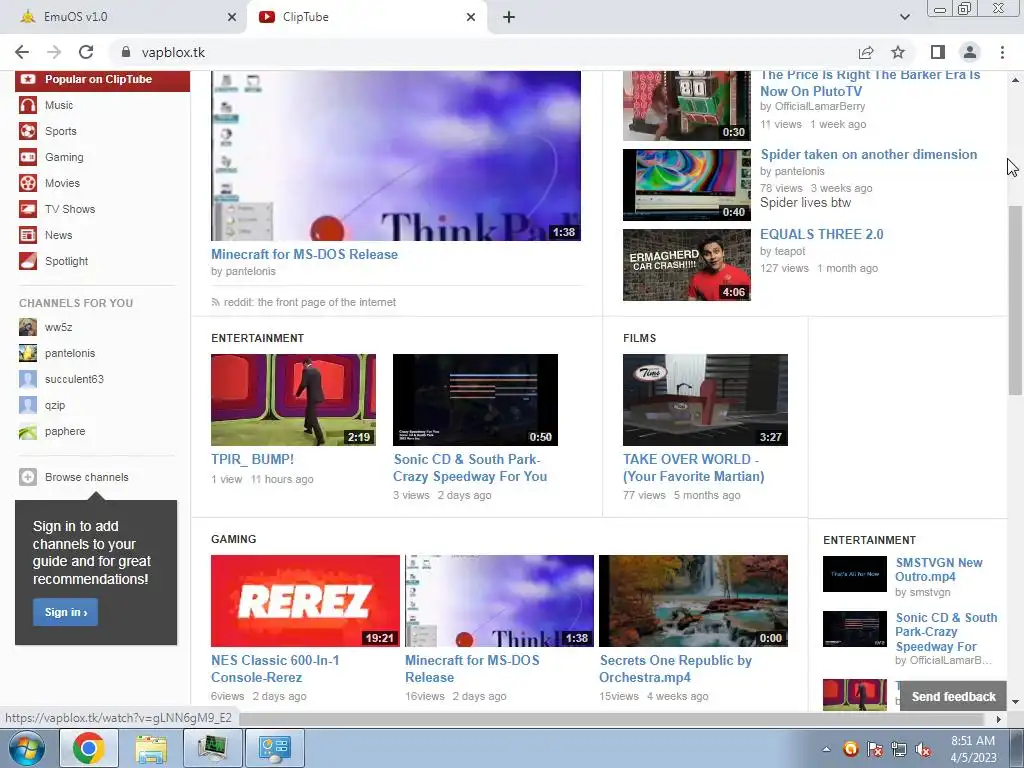The image size is (1024, 768).
Task: Click the REREZ video thumbnail
Action: [x=305, y=601]
